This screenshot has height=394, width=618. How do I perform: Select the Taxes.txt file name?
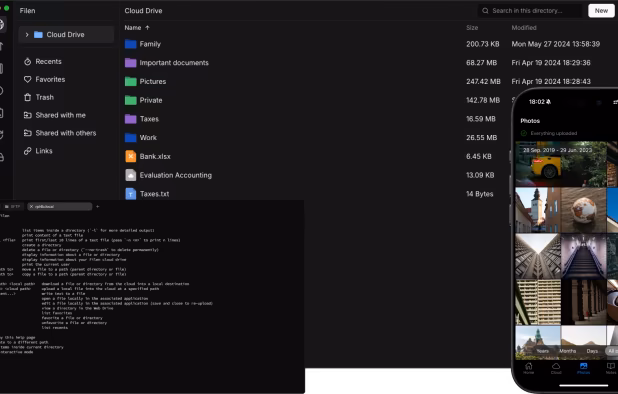point(154,194)
